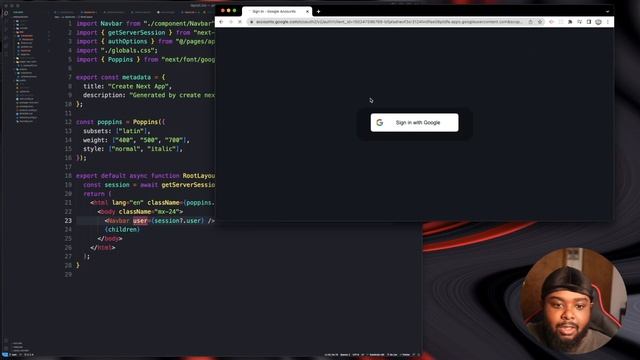Viewport: 640px width, 360px height.
Task: Click 'Navbar' in the line 1 import
Action: [111, 24]
